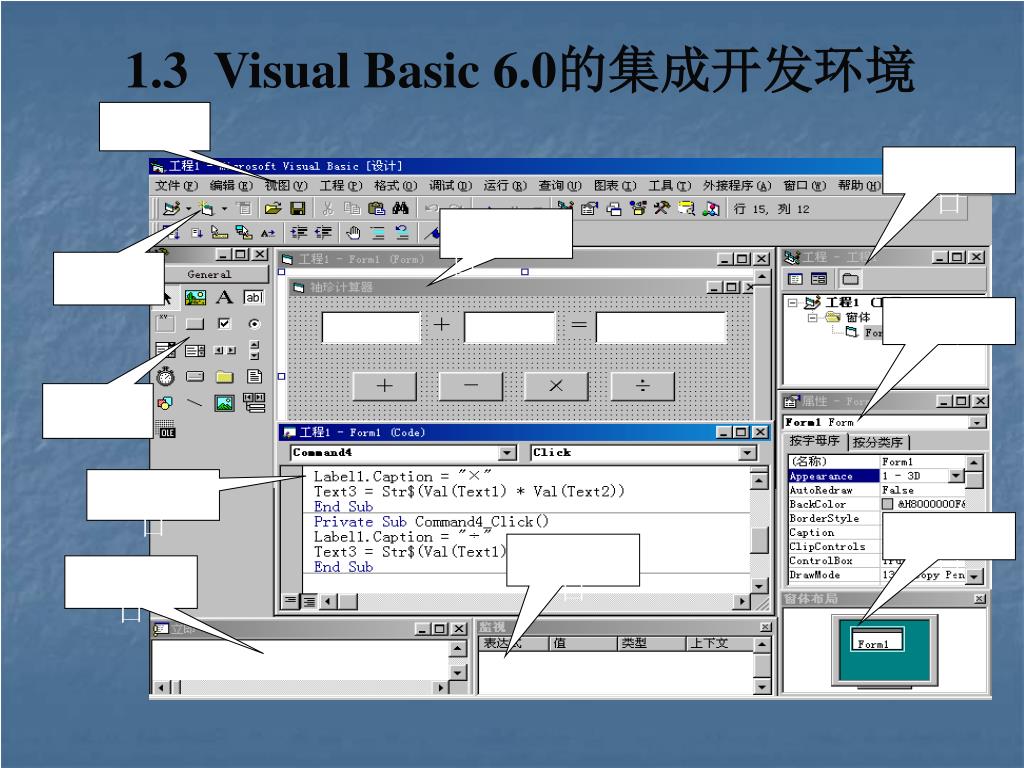Open the Command4 object dropdown in code window
Screen dimensions: 1024x768
(x=507, y=453)
